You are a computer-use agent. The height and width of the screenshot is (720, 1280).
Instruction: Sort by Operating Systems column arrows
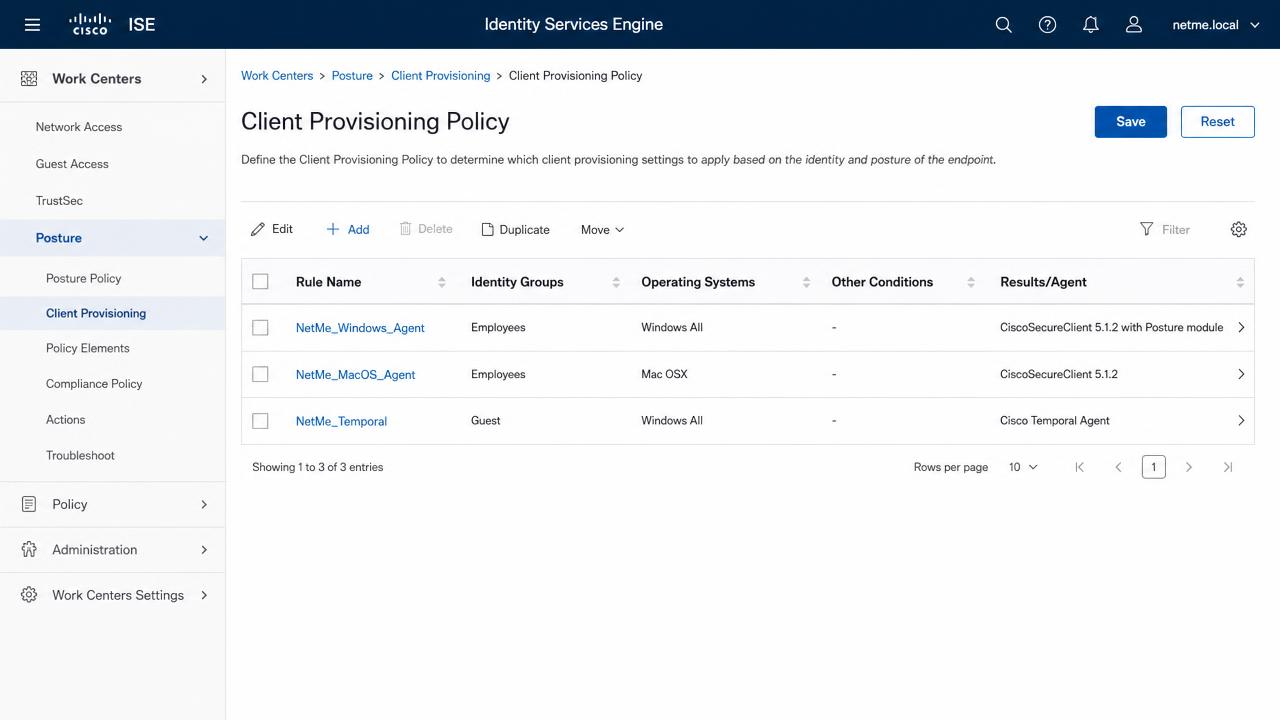pyautogui.click(x=806, y=282)
